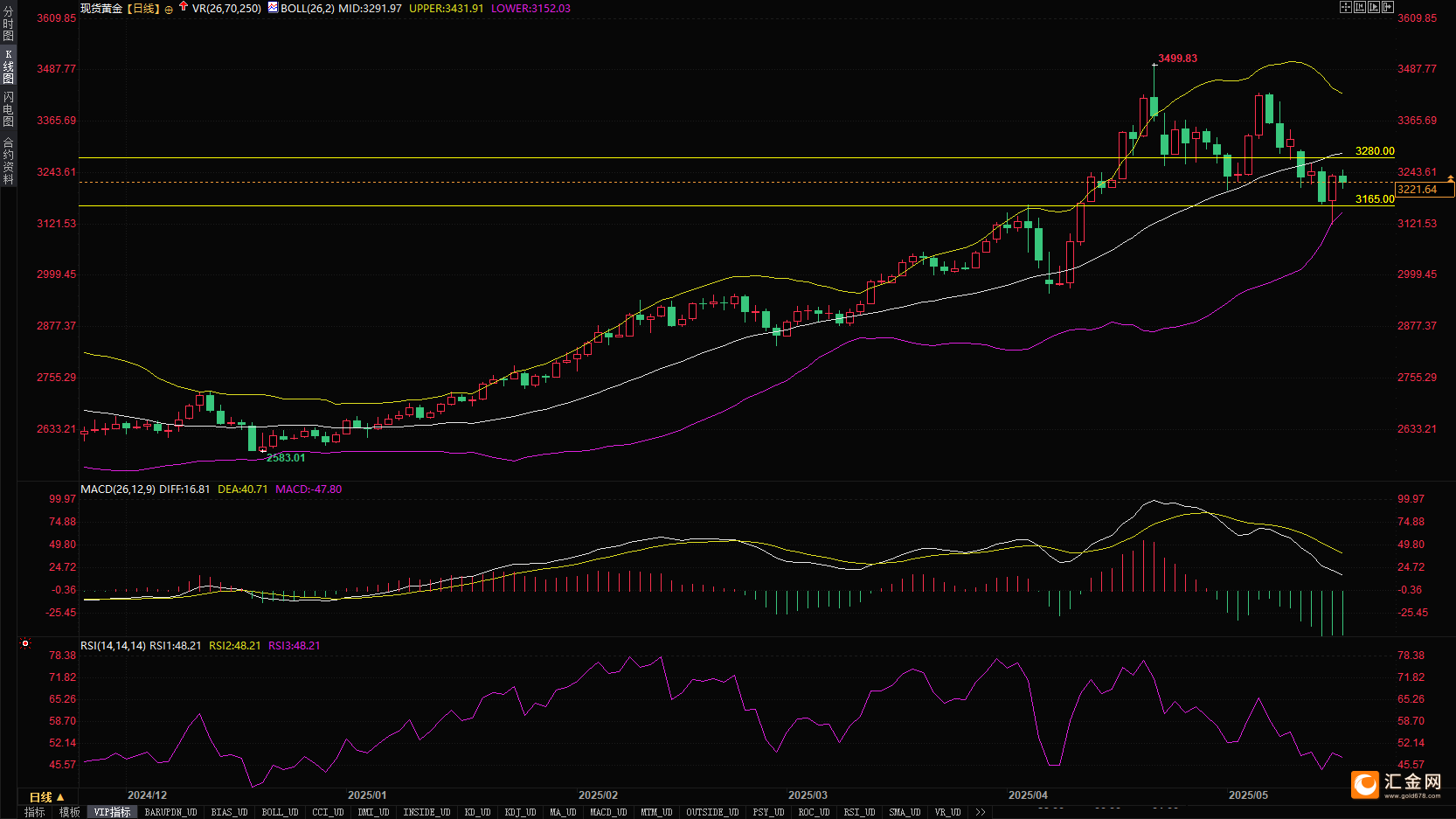Choose the KD_UD indicator tab
Image resolution: width=1456 pixels, height=819 pixels.
click(x=478, y=812)
